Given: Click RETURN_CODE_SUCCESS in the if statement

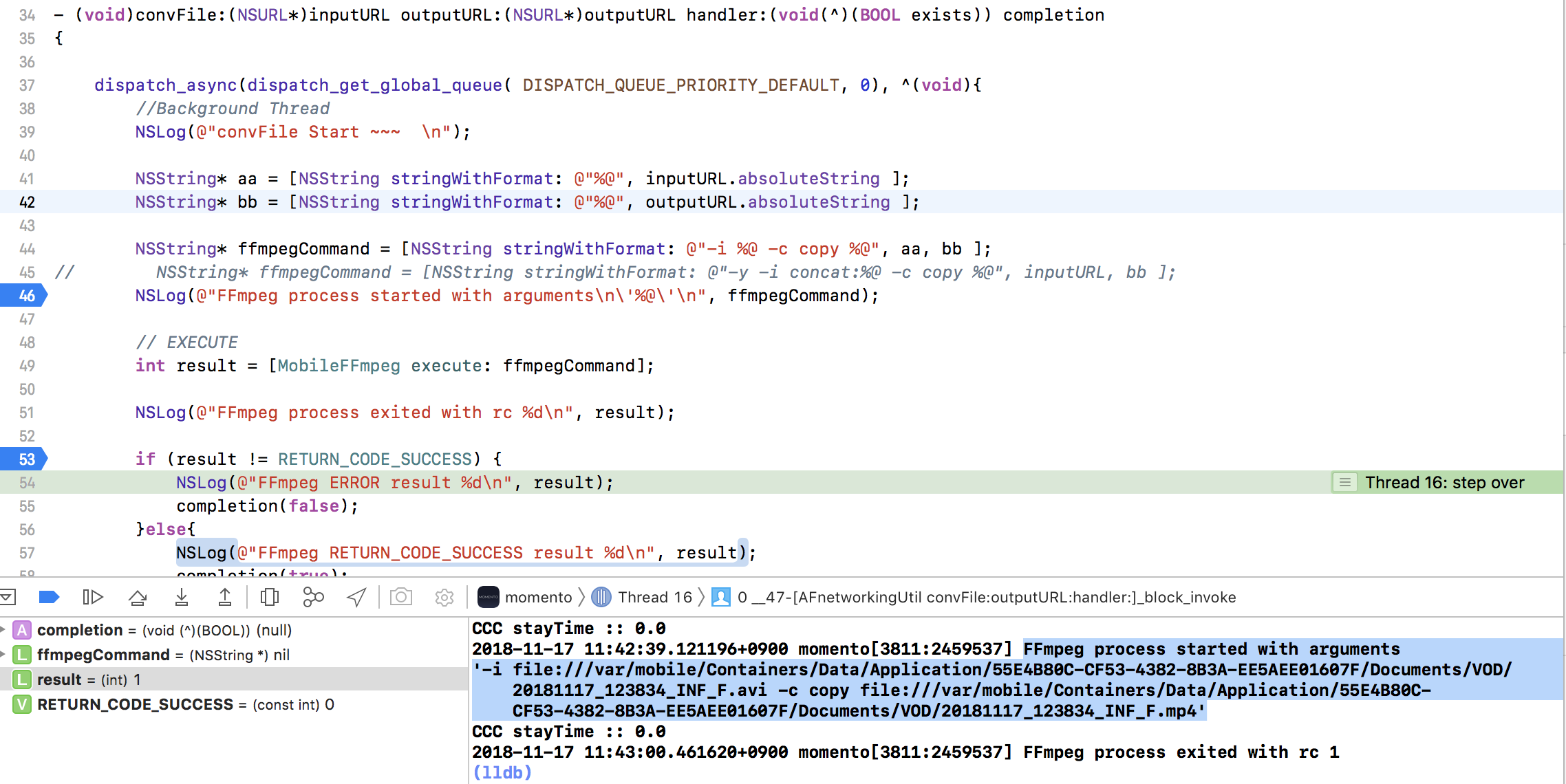Looking at the screenshot, I should [375, 459].
